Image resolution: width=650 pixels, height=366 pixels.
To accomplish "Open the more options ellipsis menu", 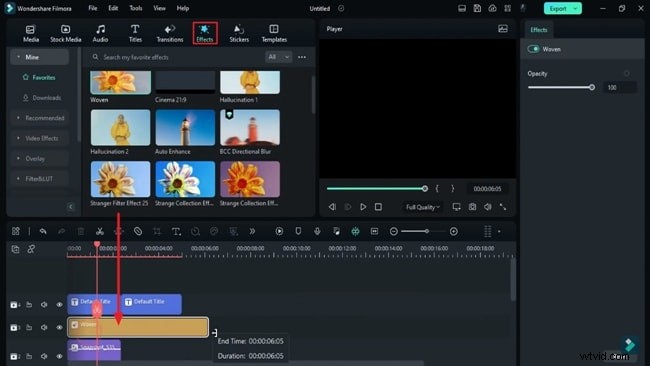I will pyautogui.click(x=302, y=57).
